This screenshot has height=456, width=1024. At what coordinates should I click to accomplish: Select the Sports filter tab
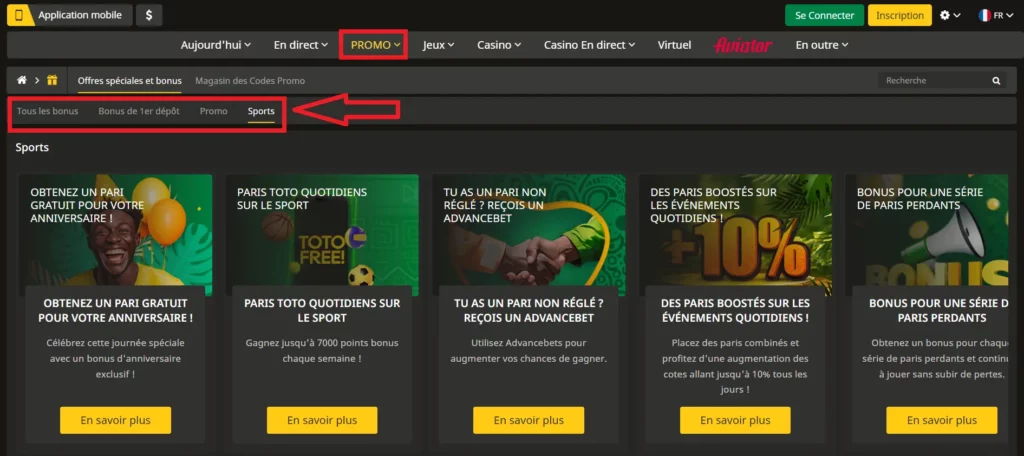[x=261, y=111]
